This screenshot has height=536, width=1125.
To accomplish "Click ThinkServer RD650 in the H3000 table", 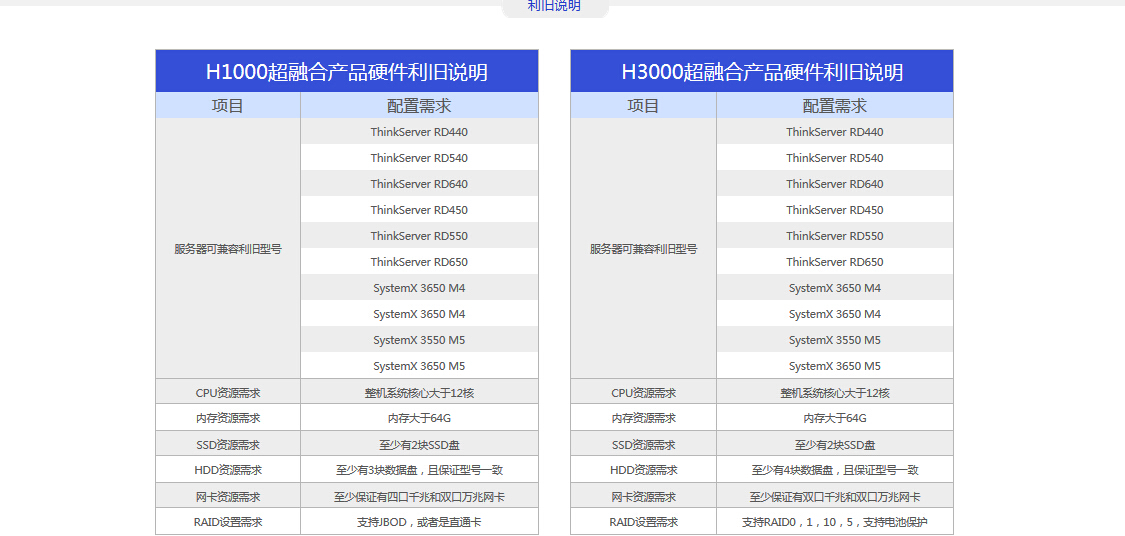I will 834,262.
